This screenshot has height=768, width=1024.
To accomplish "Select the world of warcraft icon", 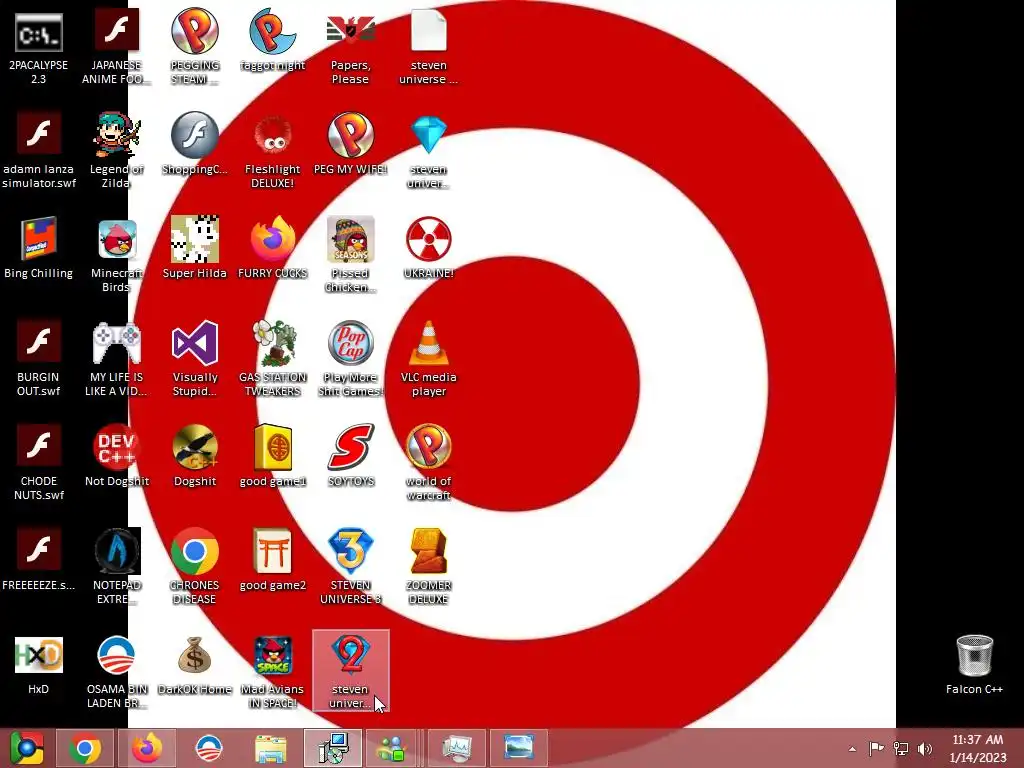I will tap(428, 462).
